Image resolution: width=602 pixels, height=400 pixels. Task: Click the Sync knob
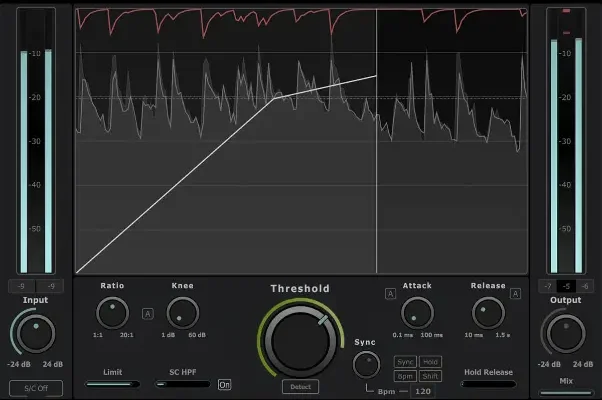[x=366, y=363]
